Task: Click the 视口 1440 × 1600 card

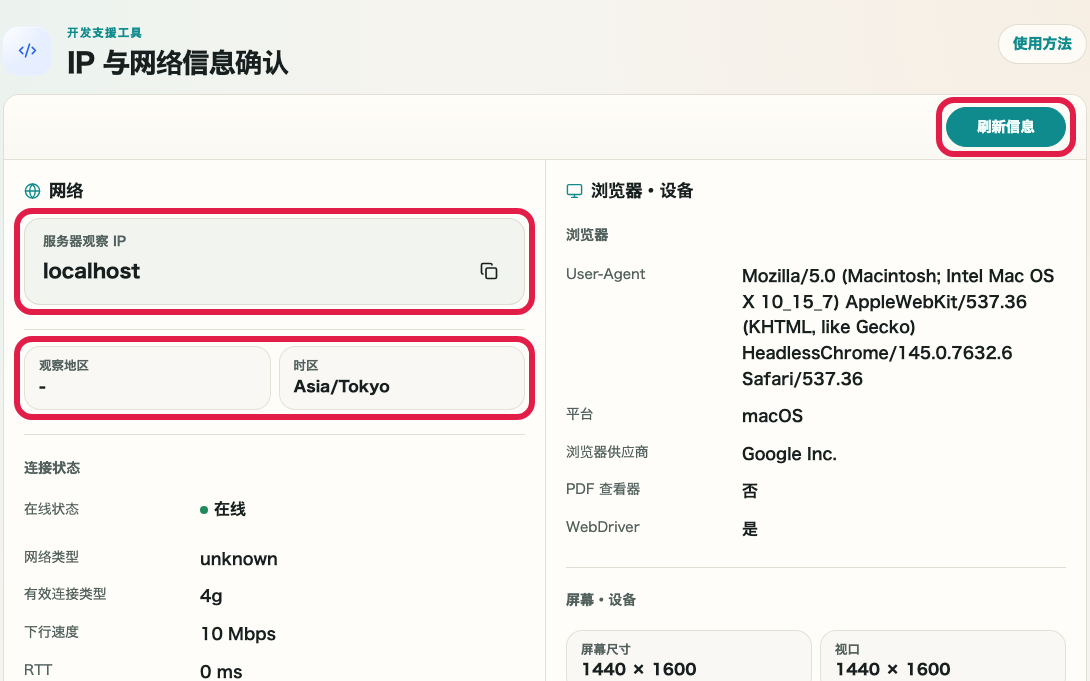Action: point(943,656)
